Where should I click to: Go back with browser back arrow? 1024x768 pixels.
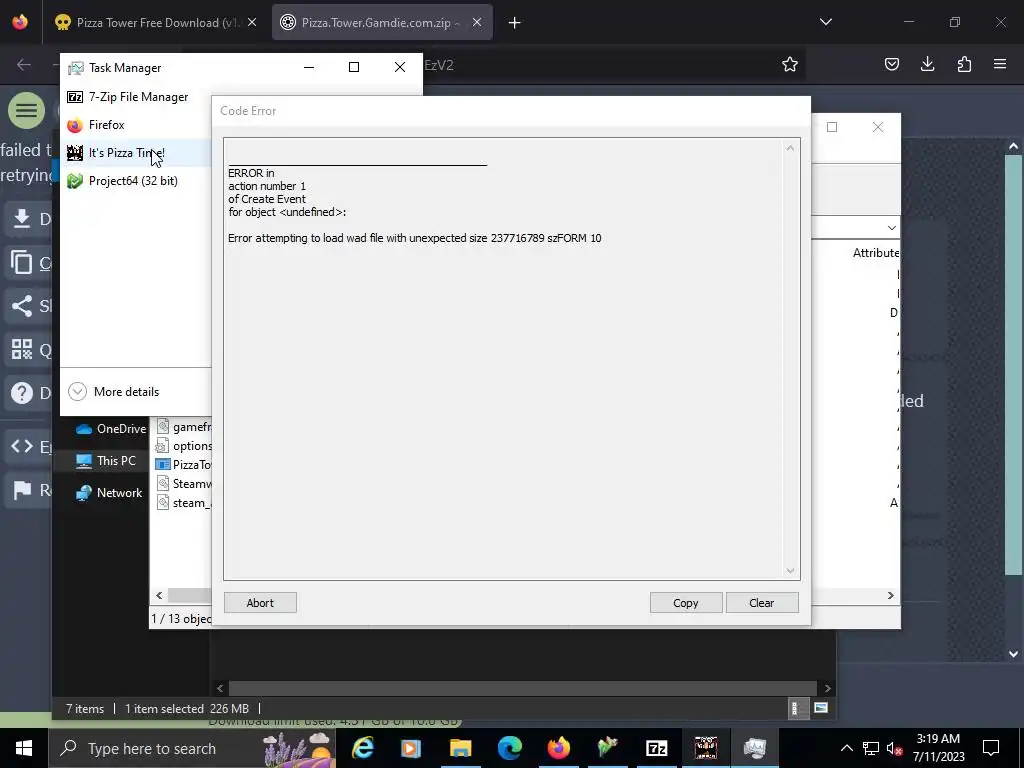coord(24,64)
